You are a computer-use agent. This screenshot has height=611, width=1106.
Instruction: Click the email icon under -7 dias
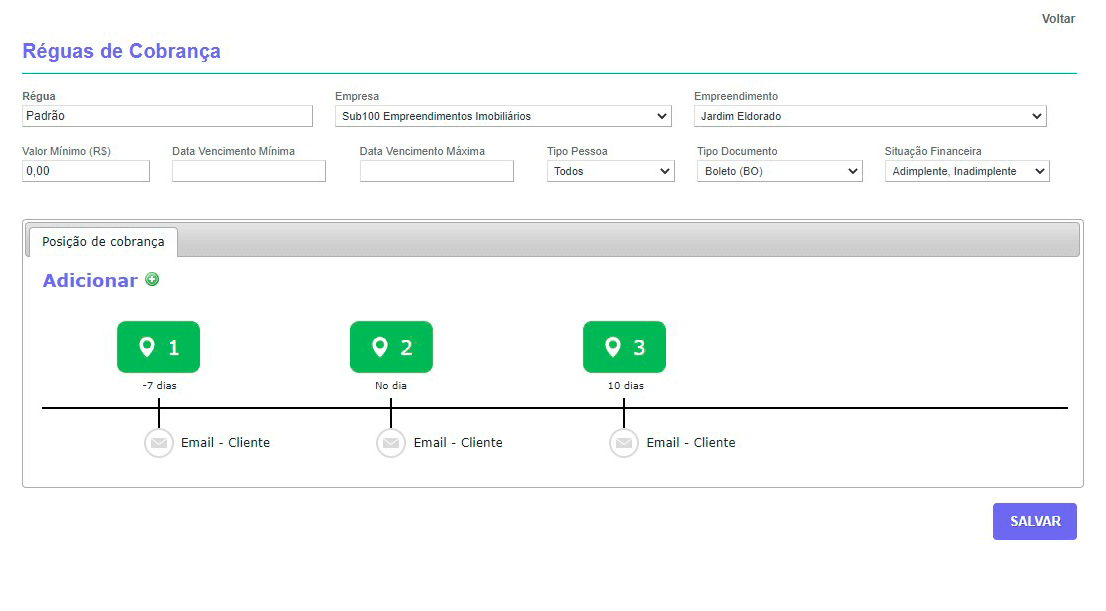[x=159, y=443]
